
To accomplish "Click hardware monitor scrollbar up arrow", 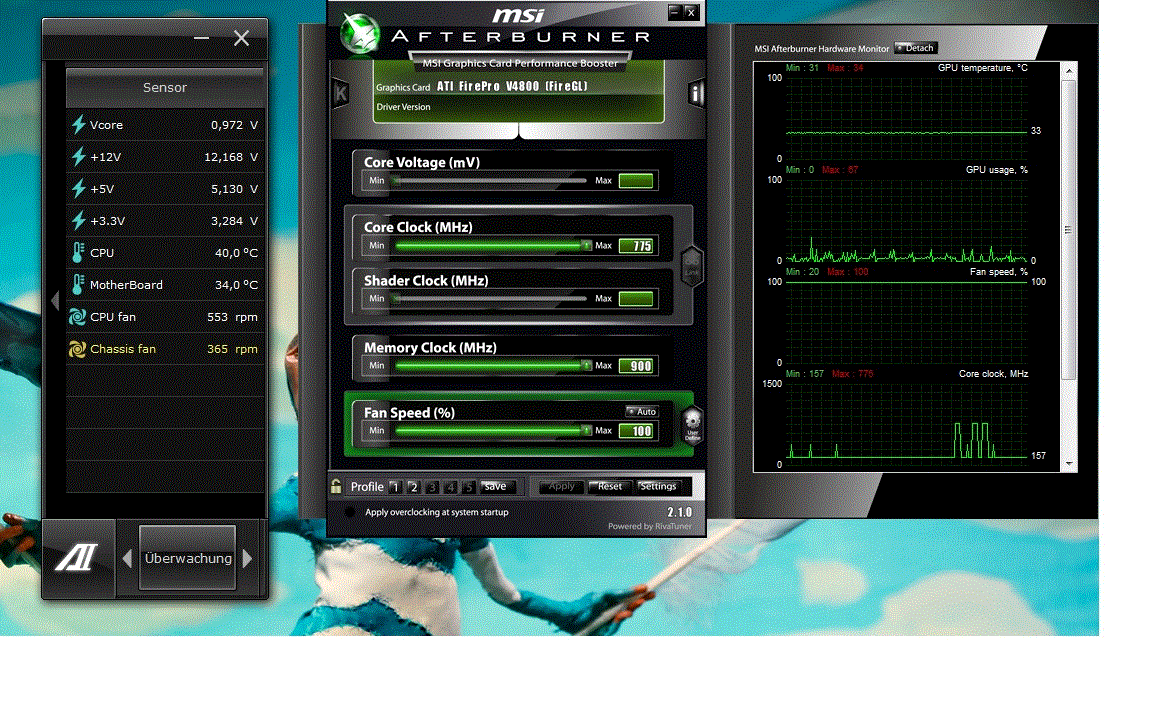I will [x=1069, y=71].
